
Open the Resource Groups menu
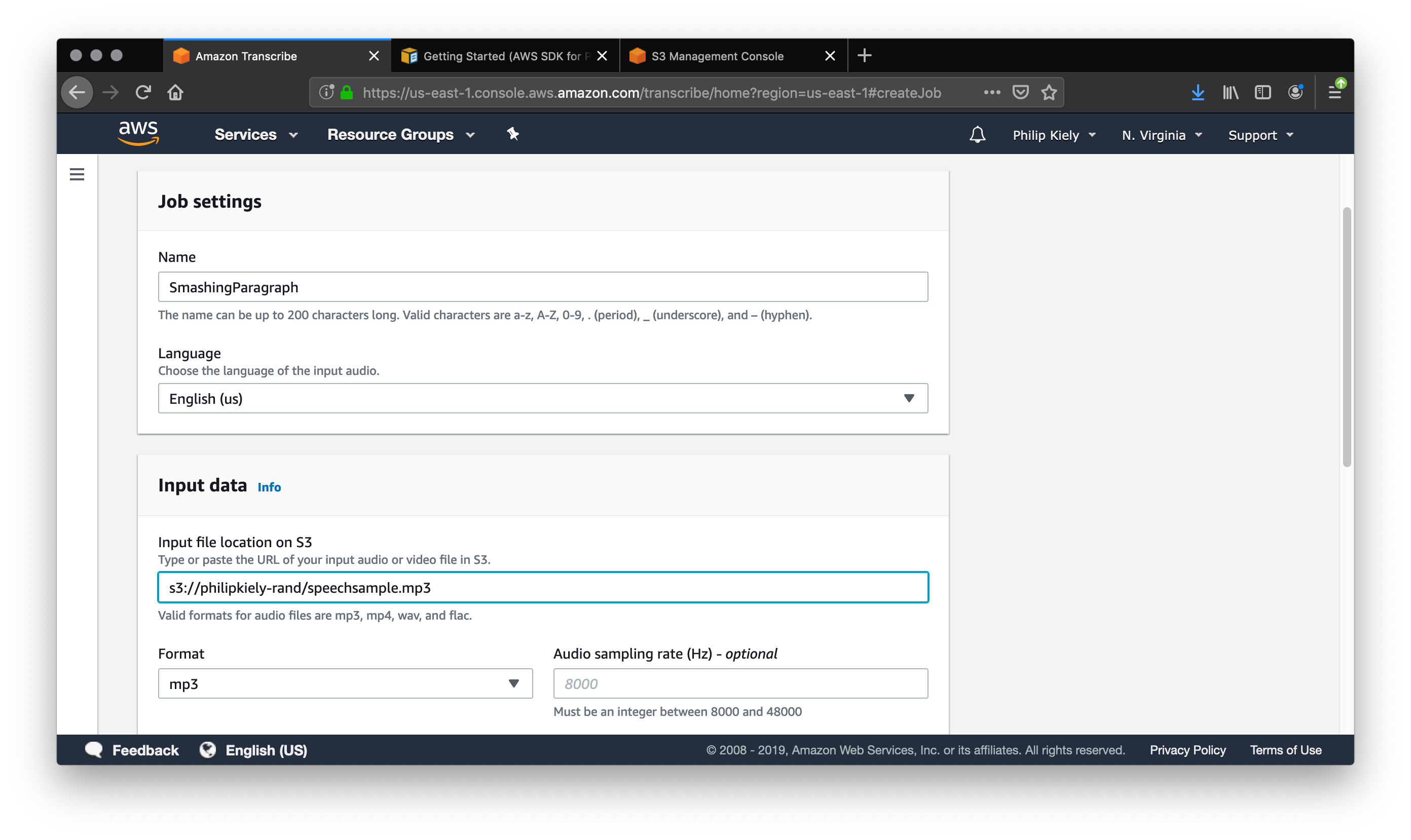point(401,134)
